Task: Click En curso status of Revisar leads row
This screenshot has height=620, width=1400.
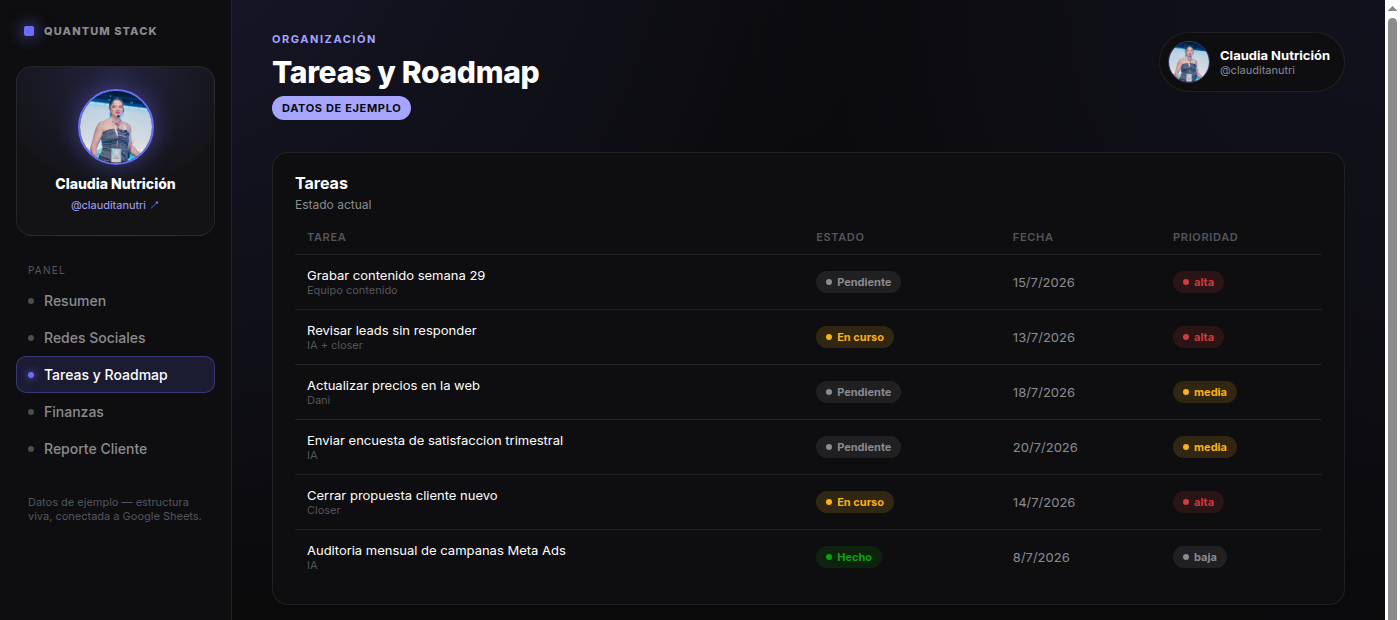Action: (855, 337)
